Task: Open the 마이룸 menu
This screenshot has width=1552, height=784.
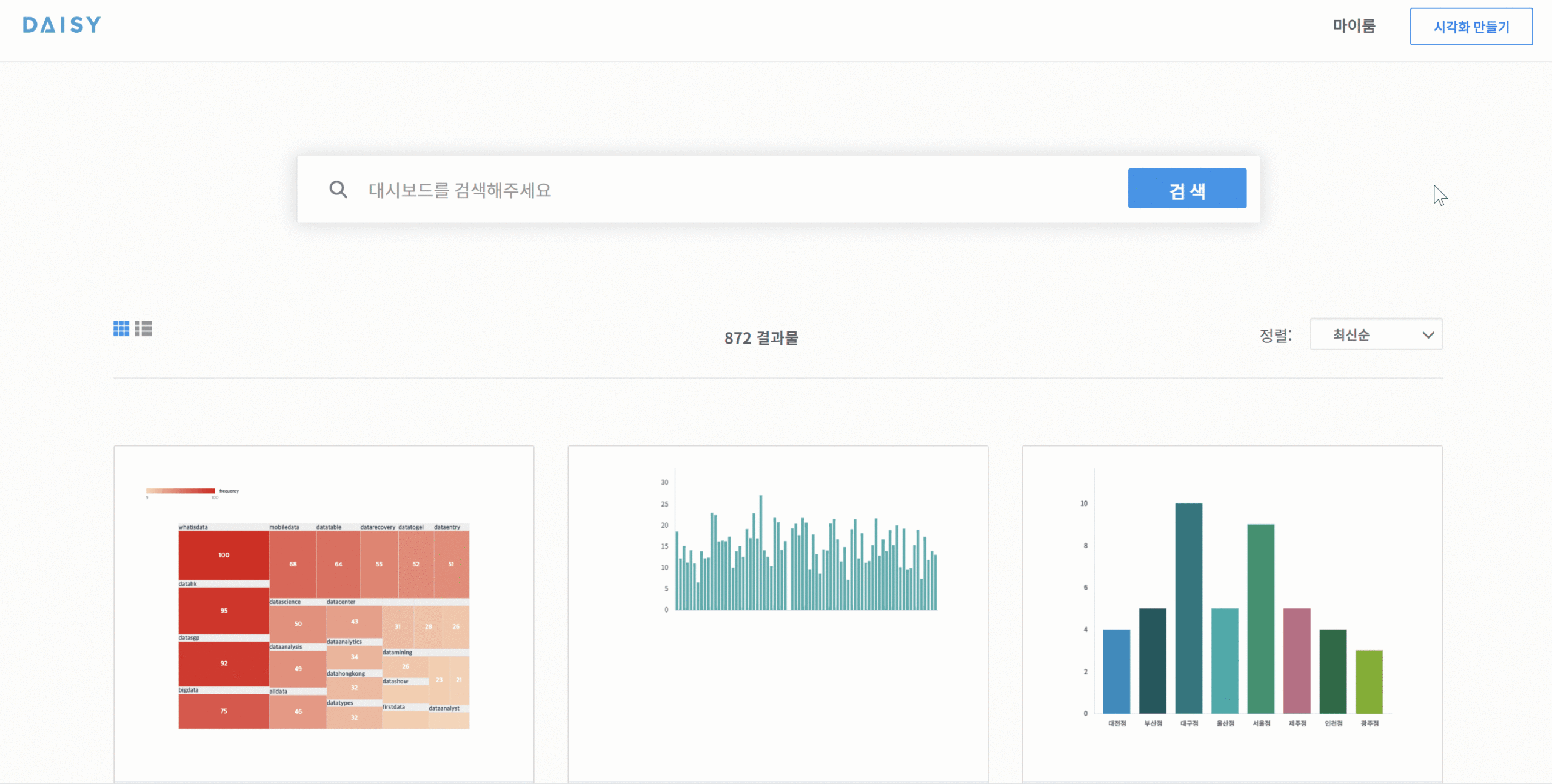Action: tap(1353, 26)
